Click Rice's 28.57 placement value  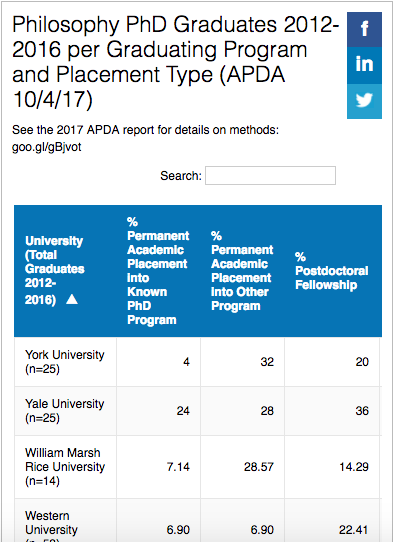coord(259,467)
